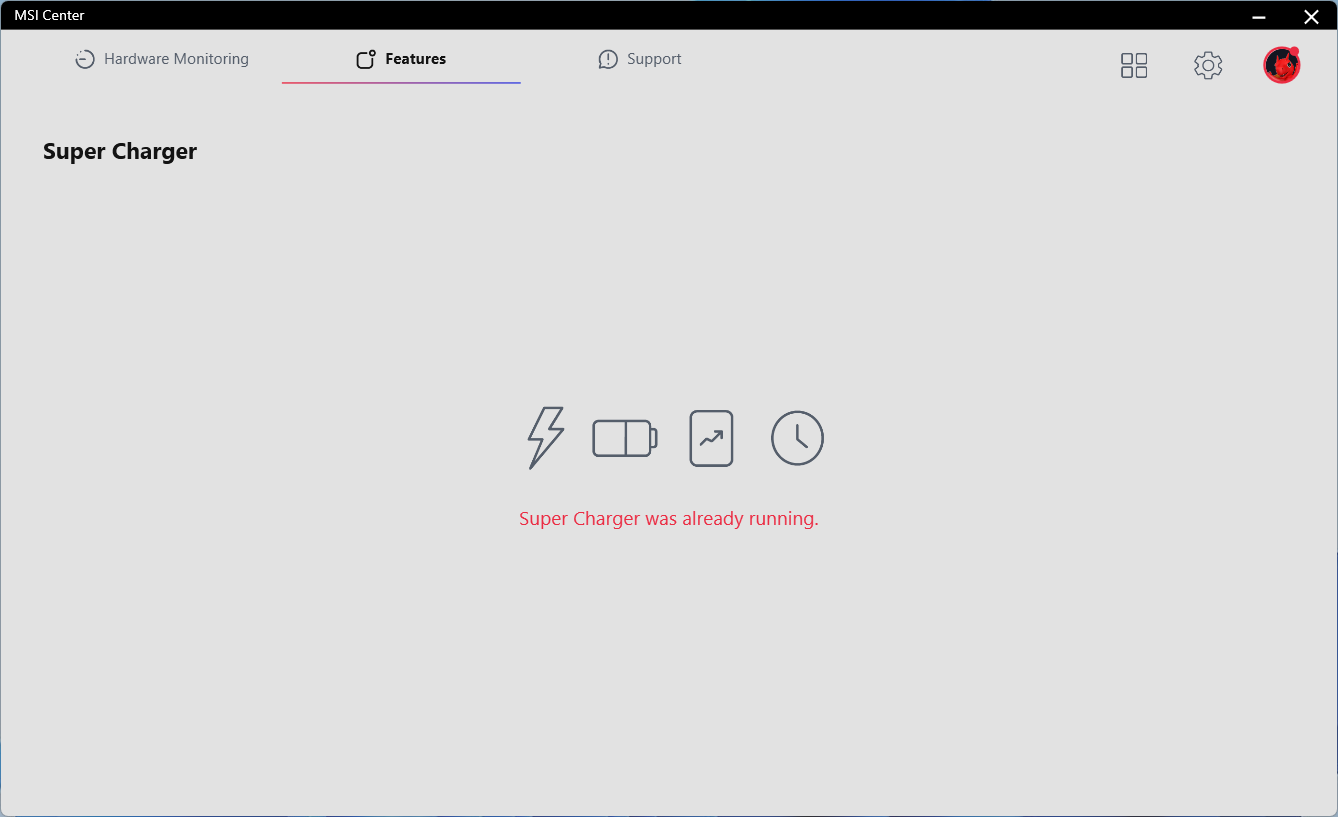
Task: Click the lightning bolt charger icon
Action: point(546,438)
